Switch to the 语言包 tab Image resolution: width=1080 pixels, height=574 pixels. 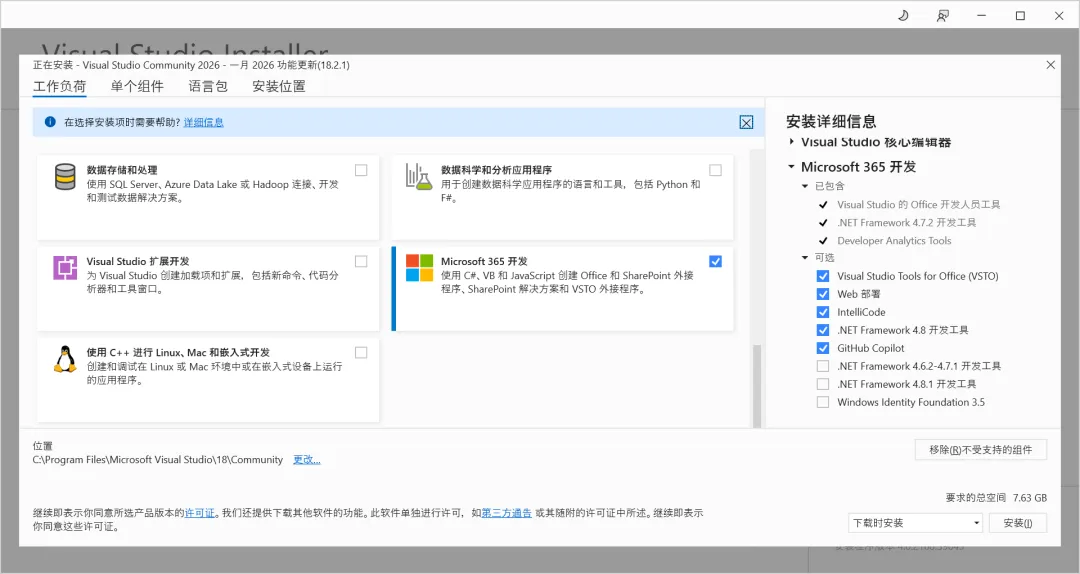pyautogui.click(x=208, y=86)
